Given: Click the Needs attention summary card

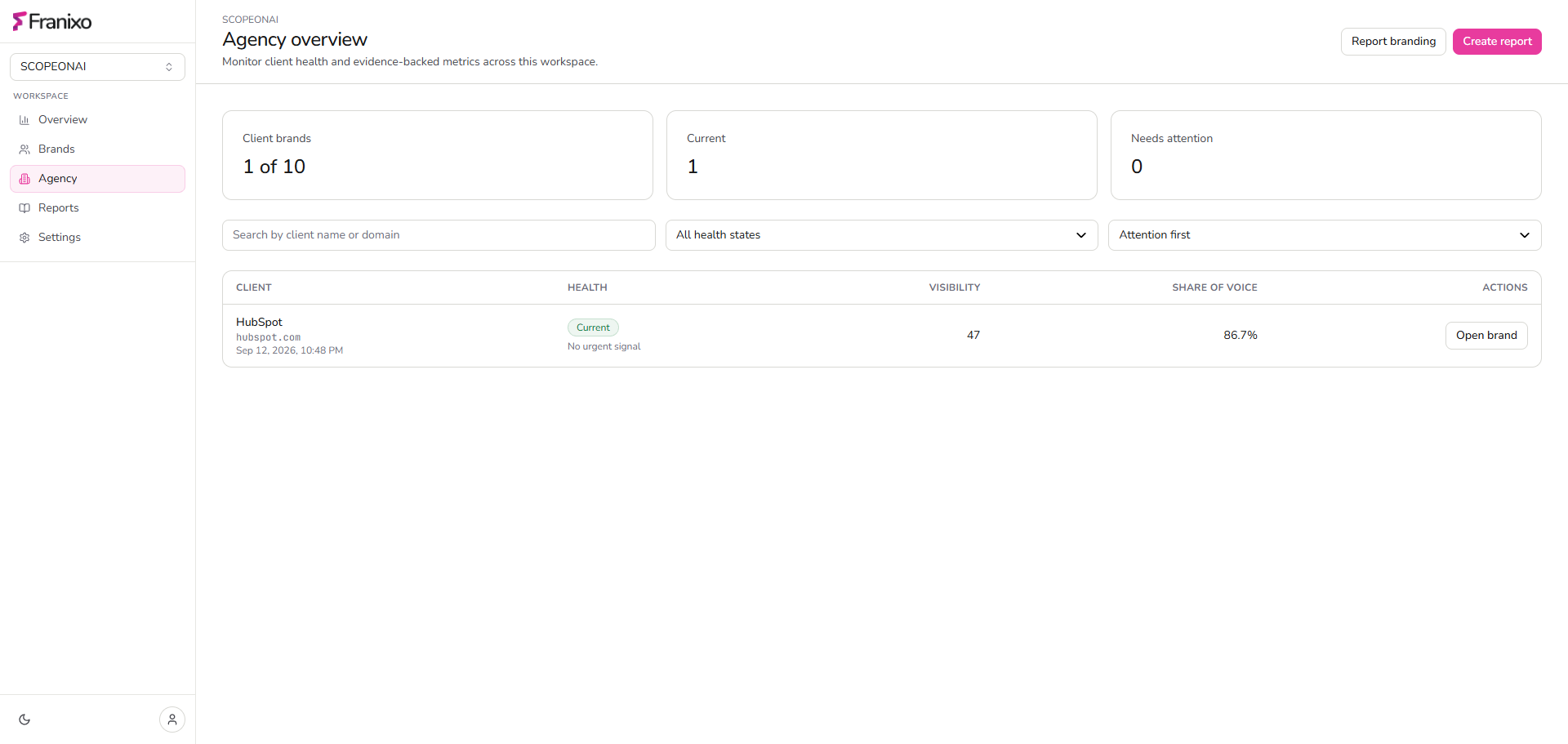Looking at the screenshot, I should click(1326, 155).
